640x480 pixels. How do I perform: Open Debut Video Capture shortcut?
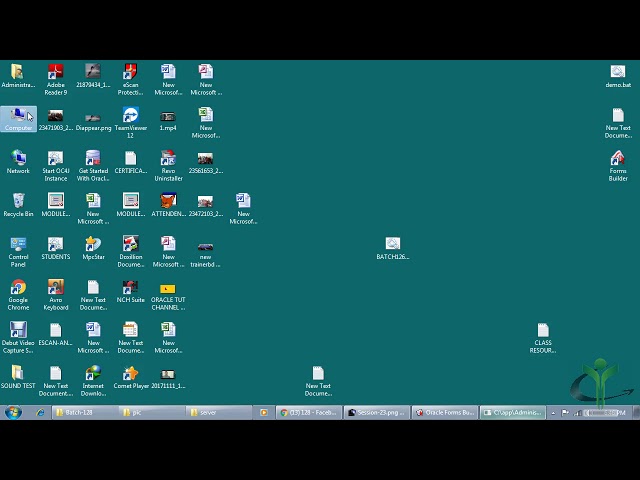(x=18, y=338)
